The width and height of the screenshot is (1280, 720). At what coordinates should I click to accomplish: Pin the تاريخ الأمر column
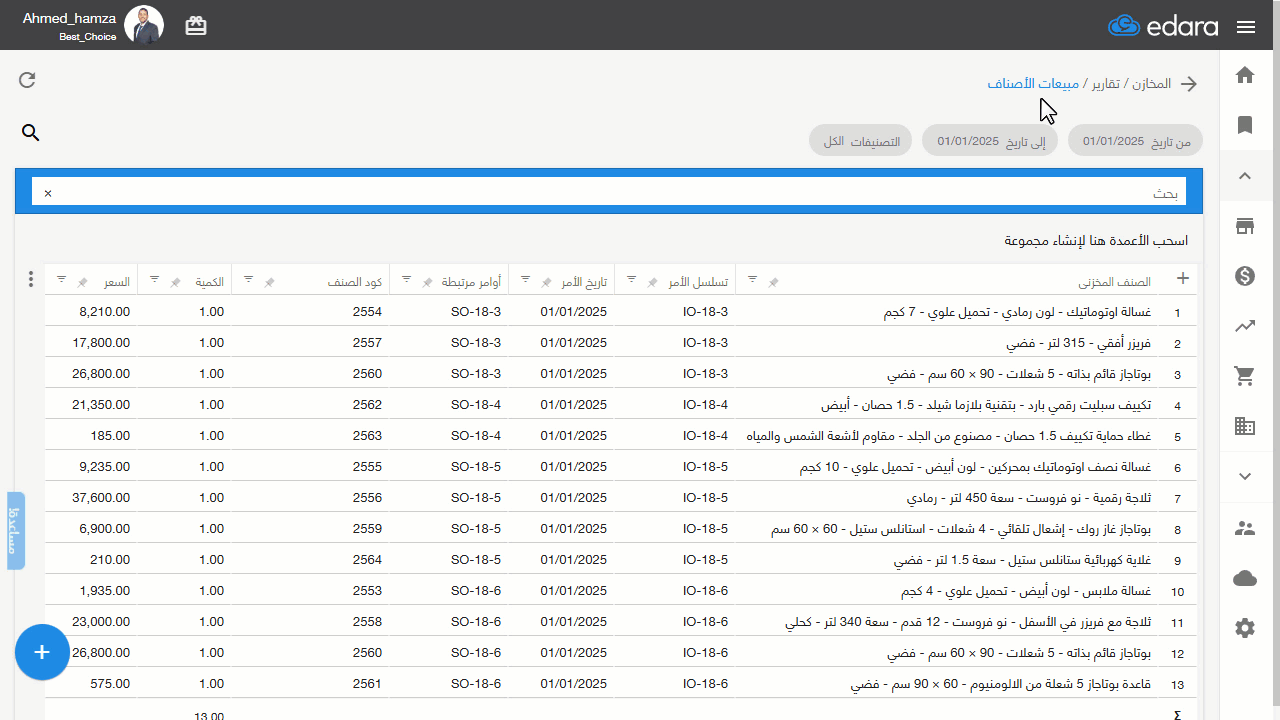tap(546, 283)
